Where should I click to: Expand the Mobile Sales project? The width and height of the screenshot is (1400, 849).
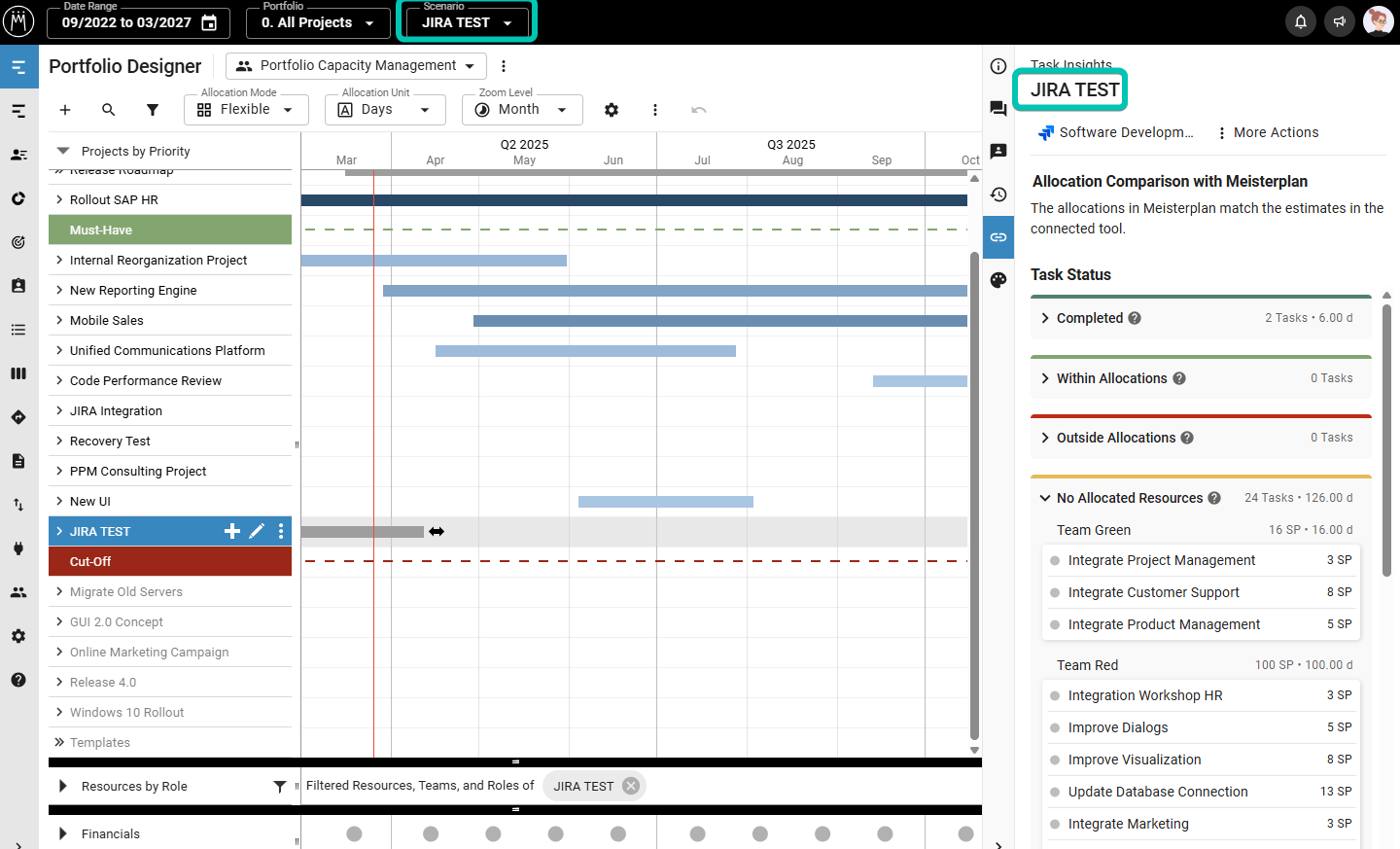[59, 320]
